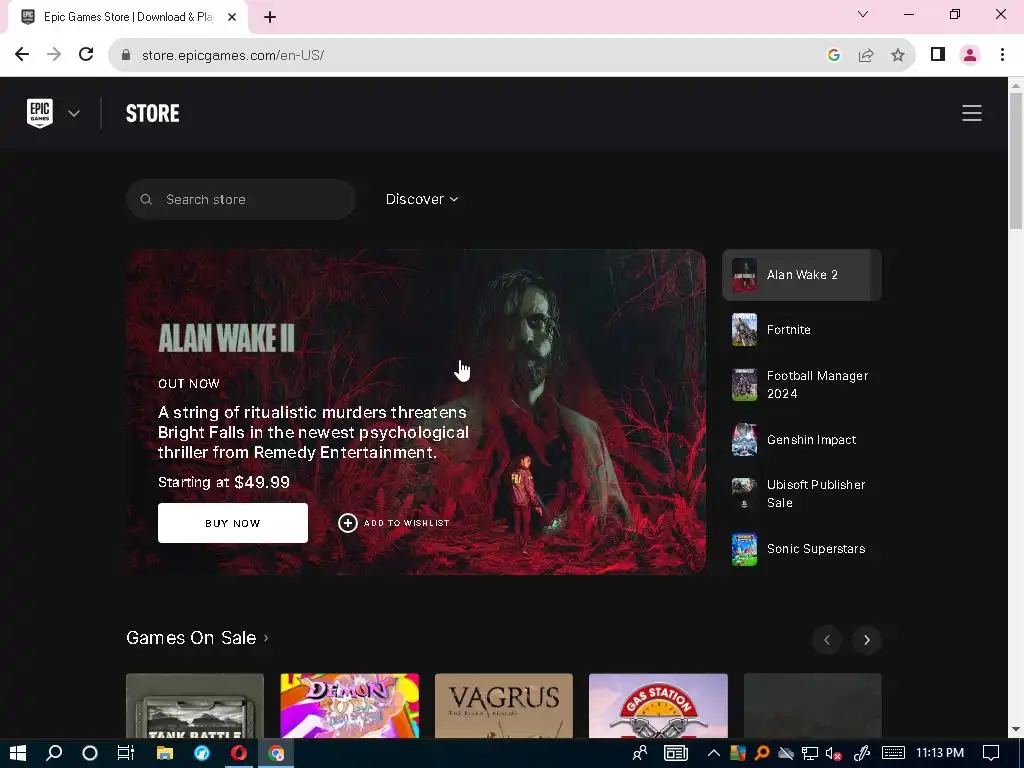Open the Gas Station game card
Screen dimensions: 1024x768
click(x=658, y=706)
